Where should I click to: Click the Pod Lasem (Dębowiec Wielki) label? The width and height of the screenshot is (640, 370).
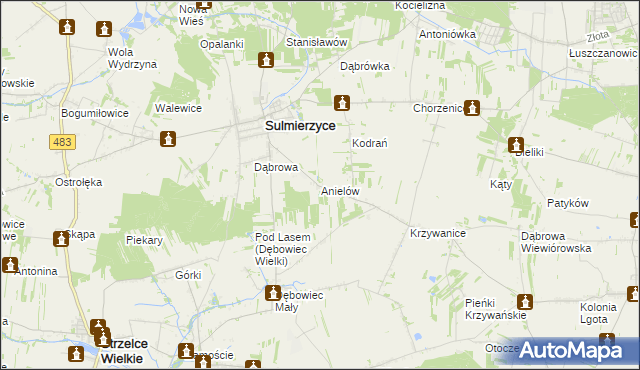(x=282, y=249)
